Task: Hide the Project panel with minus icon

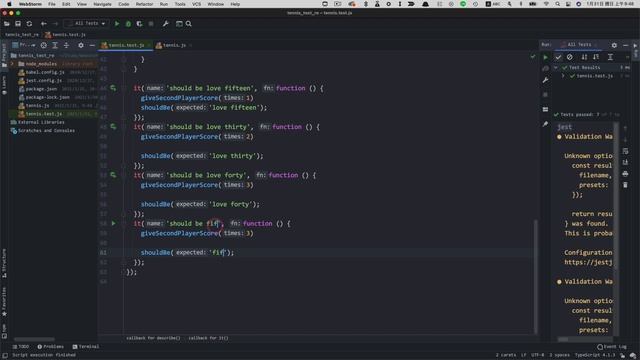Action: [x=92, y=45]
